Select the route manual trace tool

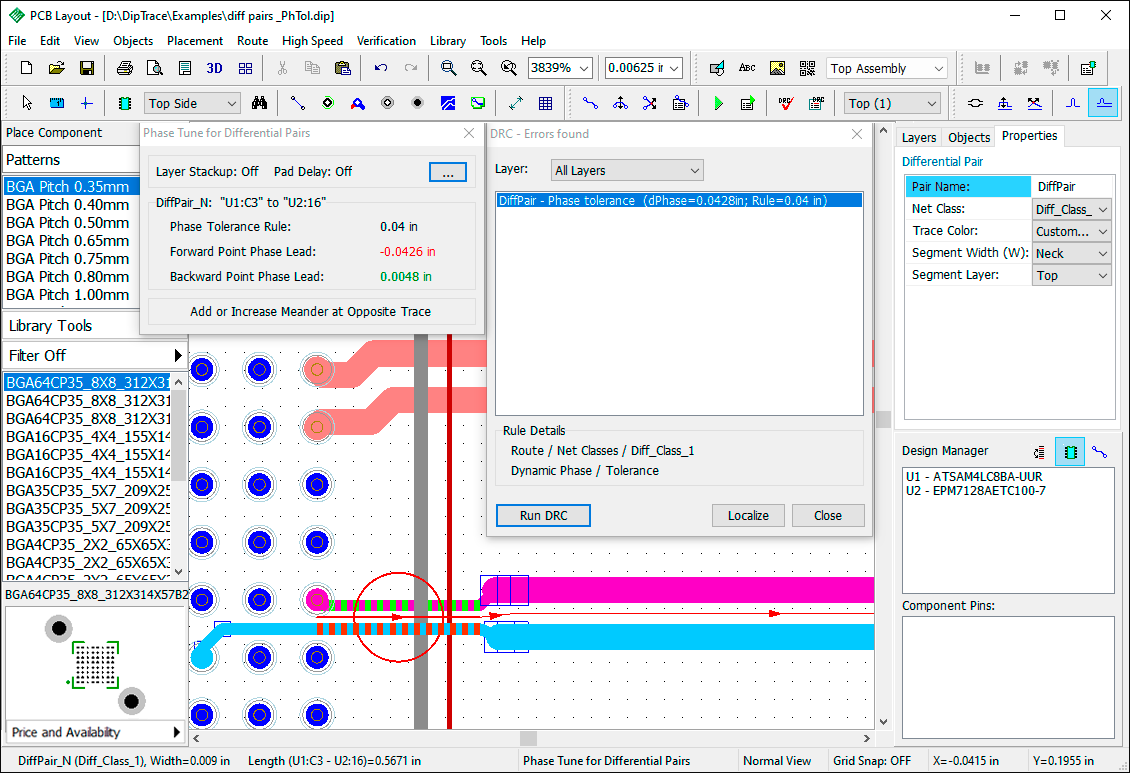590,103
